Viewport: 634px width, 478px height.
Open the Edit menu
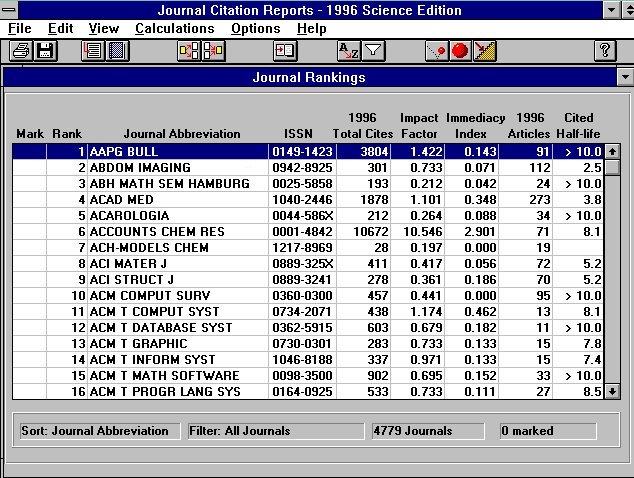click(60, 29)
